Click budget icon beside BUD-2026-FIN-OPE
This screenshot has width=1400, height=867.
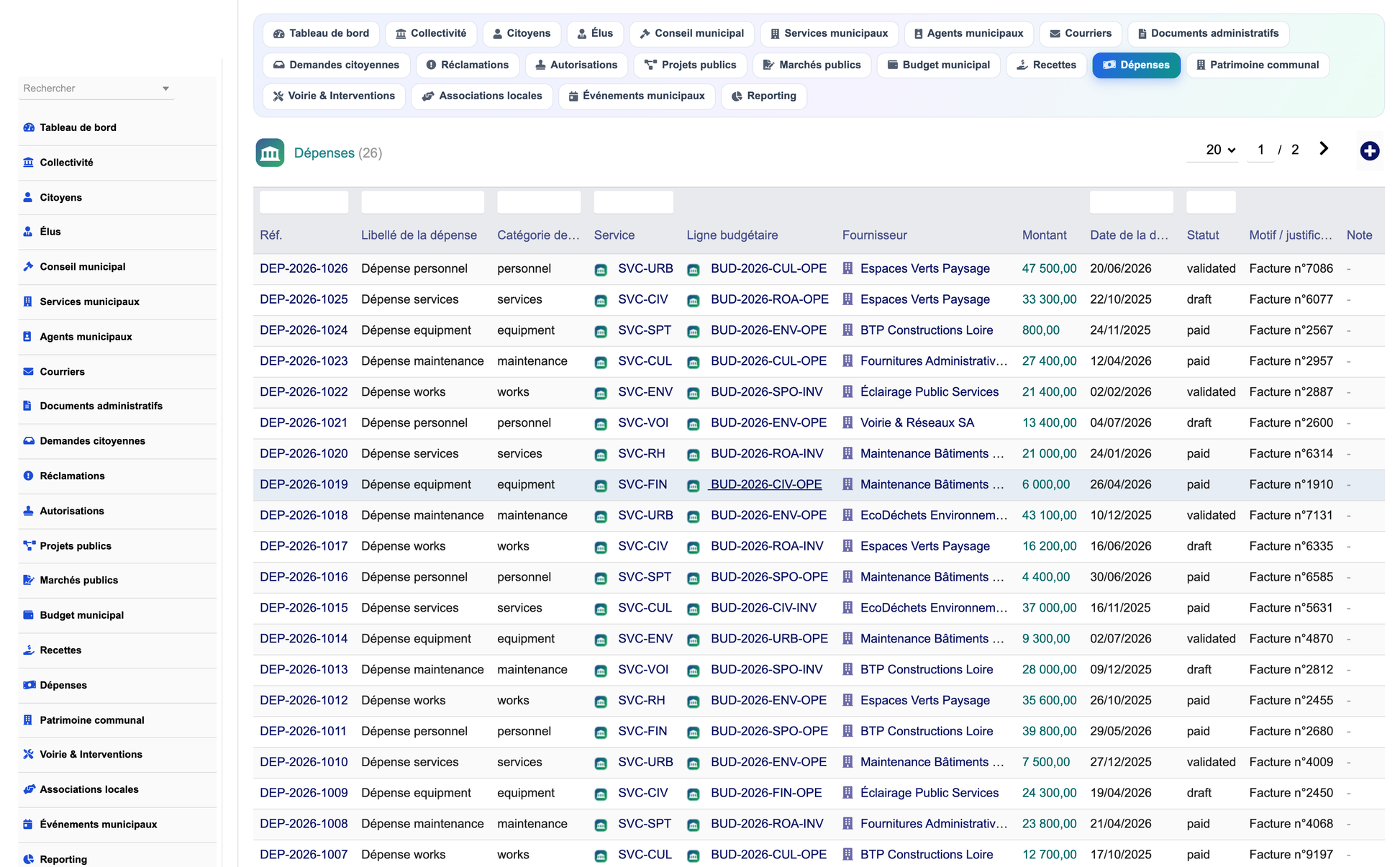coord(694,794)
